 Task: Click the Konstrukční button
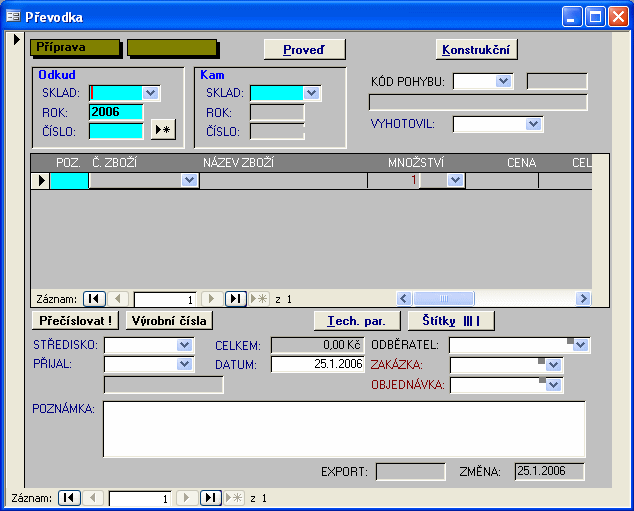(476, 50)
